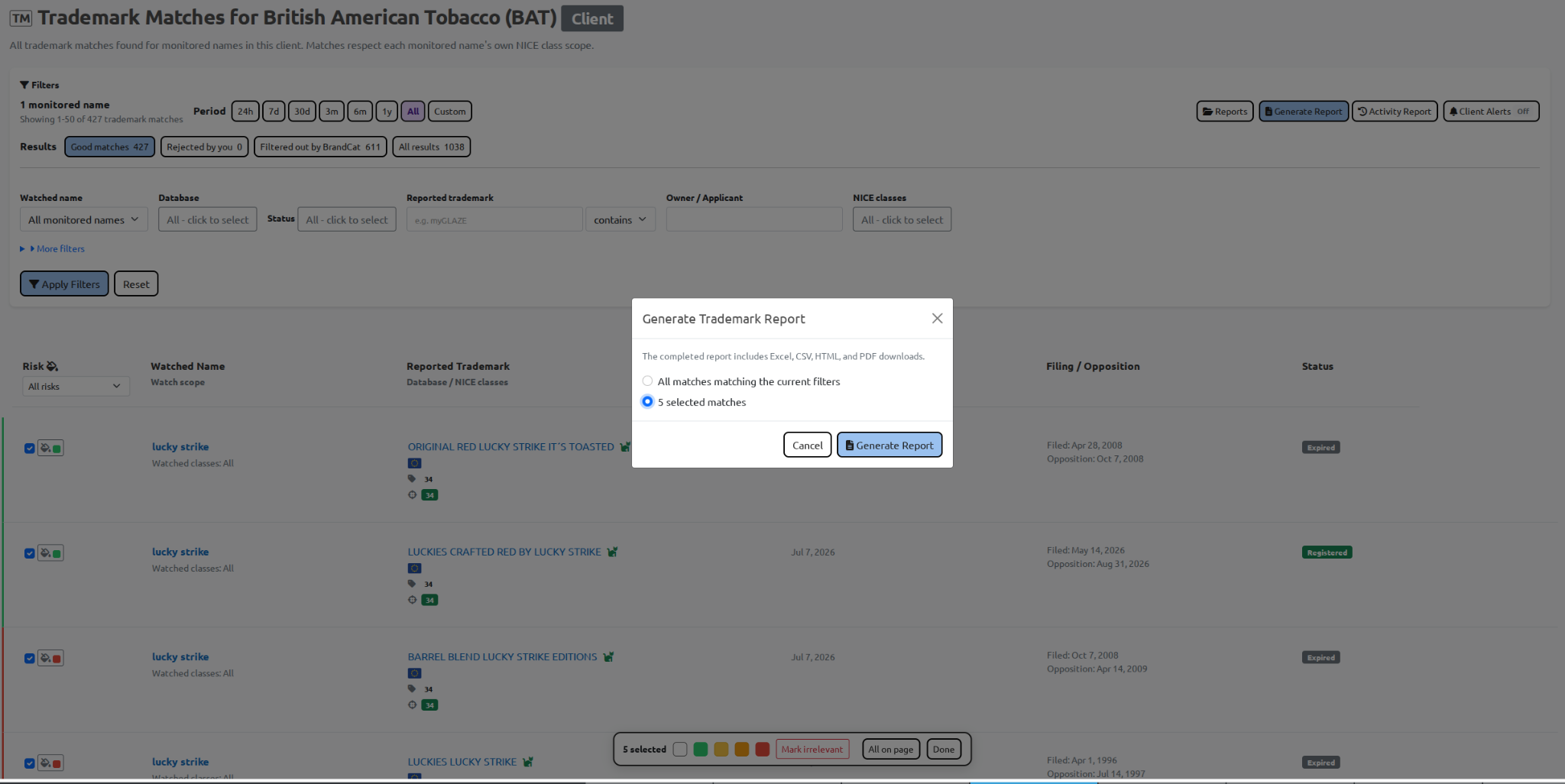Viewport: 1565px width, 784px height.
Task: Uncheck the LUCKIES LUCKY STRIKE row checkbox
Action: 29,763
